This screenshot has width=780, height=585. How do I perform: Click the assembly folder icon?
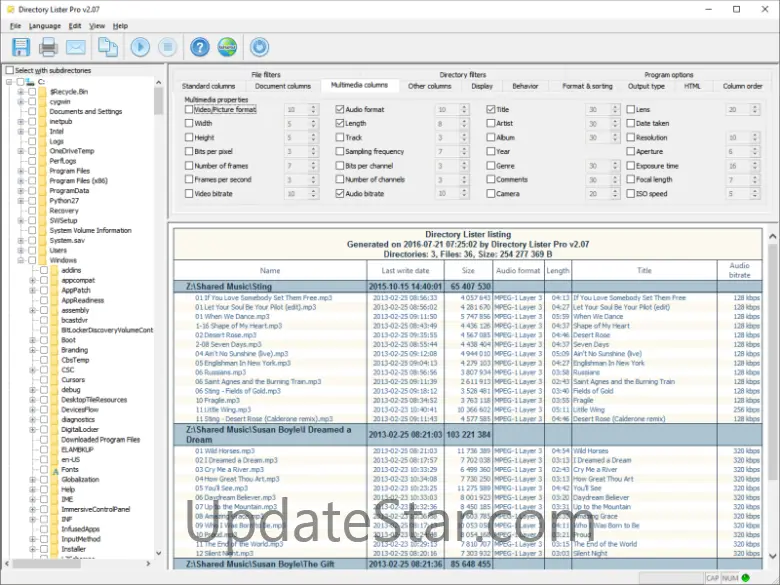pos(55,310)
